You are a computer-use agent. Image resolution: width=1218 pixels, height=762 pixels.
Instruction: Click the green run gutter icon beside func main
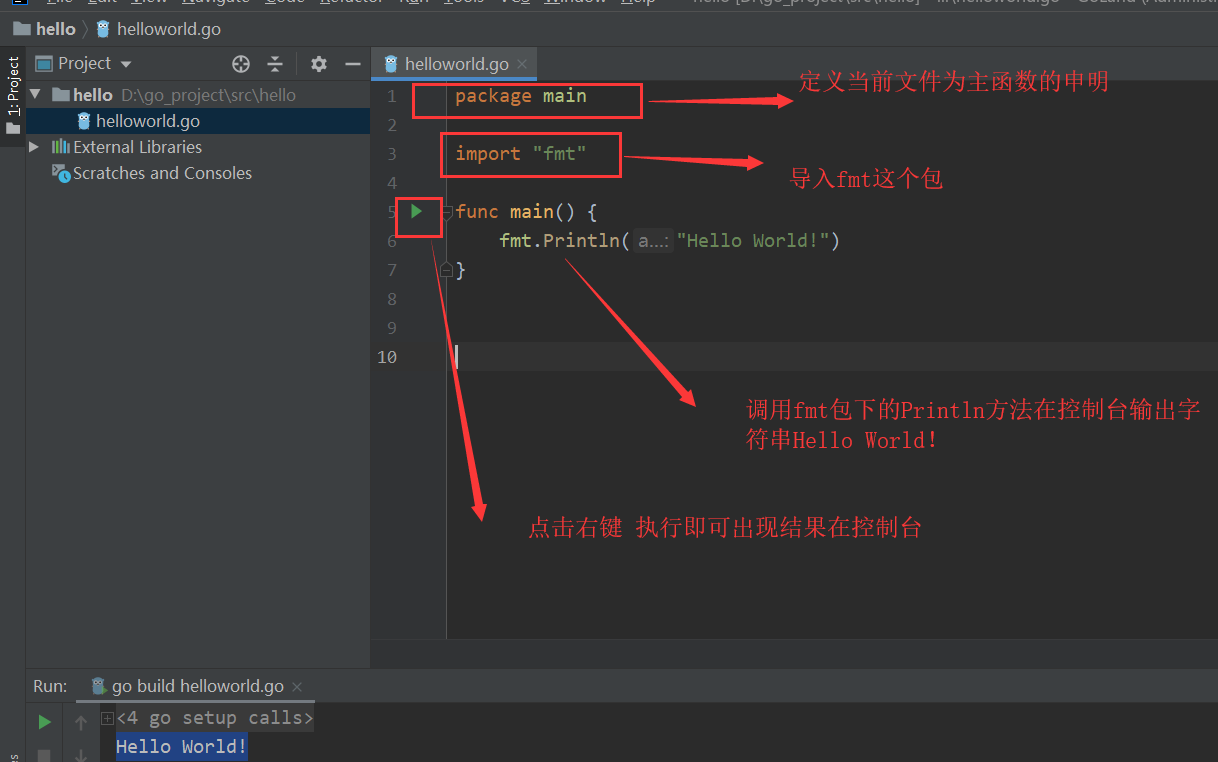click(x=417, y=211)
